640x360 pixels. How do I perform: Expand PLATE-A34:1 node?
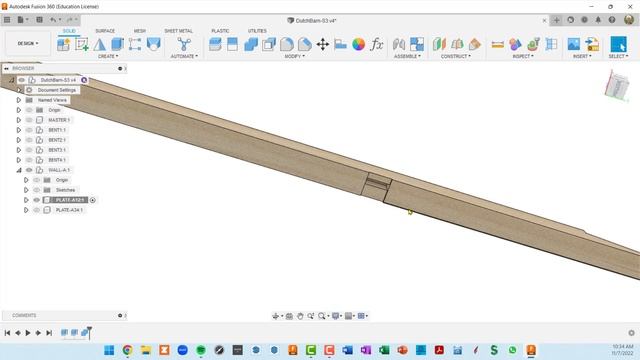(26, 210)
